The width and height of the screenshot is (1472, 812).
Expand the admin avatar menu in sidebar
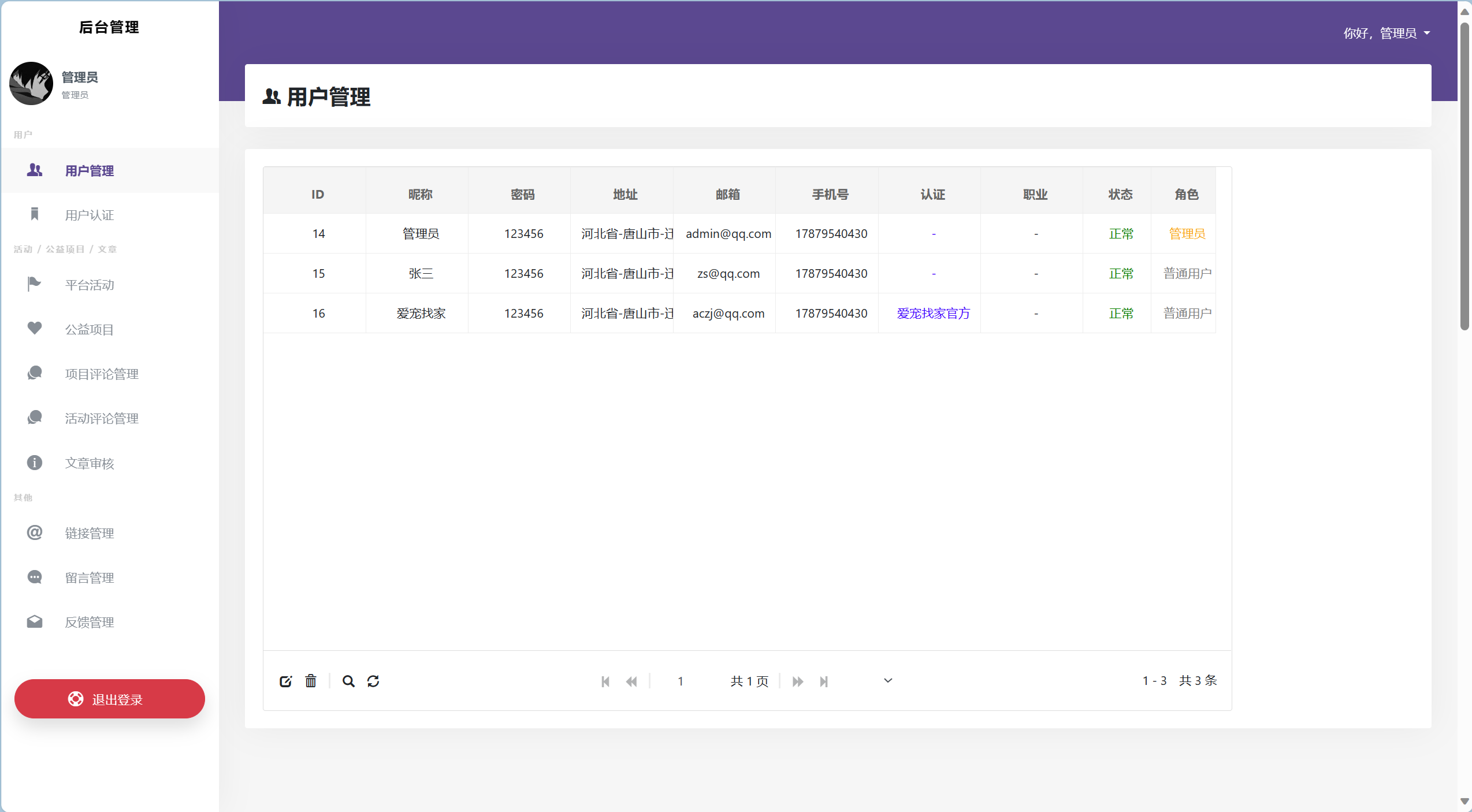(31, 83)
